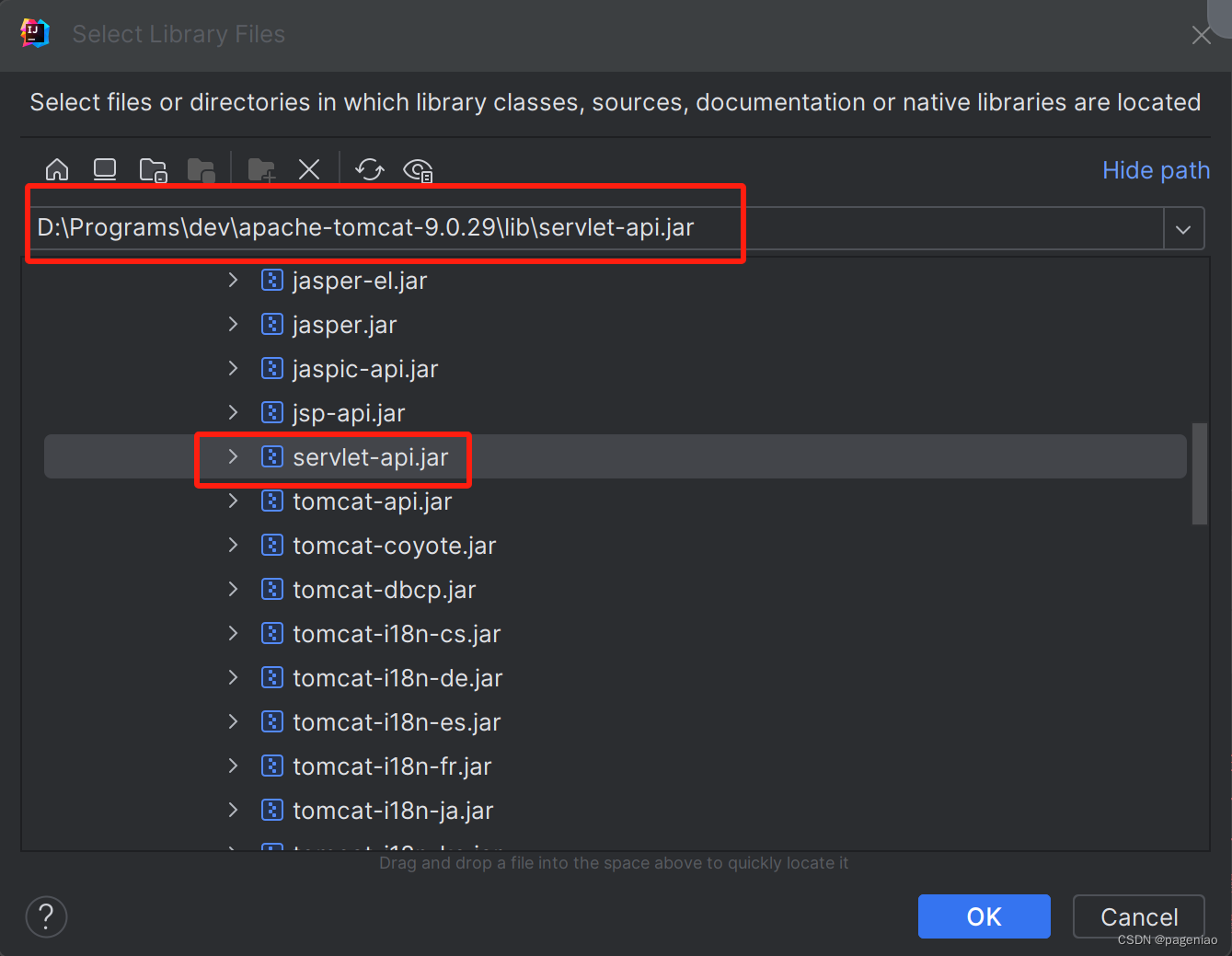
Task: Expand jasper.jar tree node
Action: 233,324
